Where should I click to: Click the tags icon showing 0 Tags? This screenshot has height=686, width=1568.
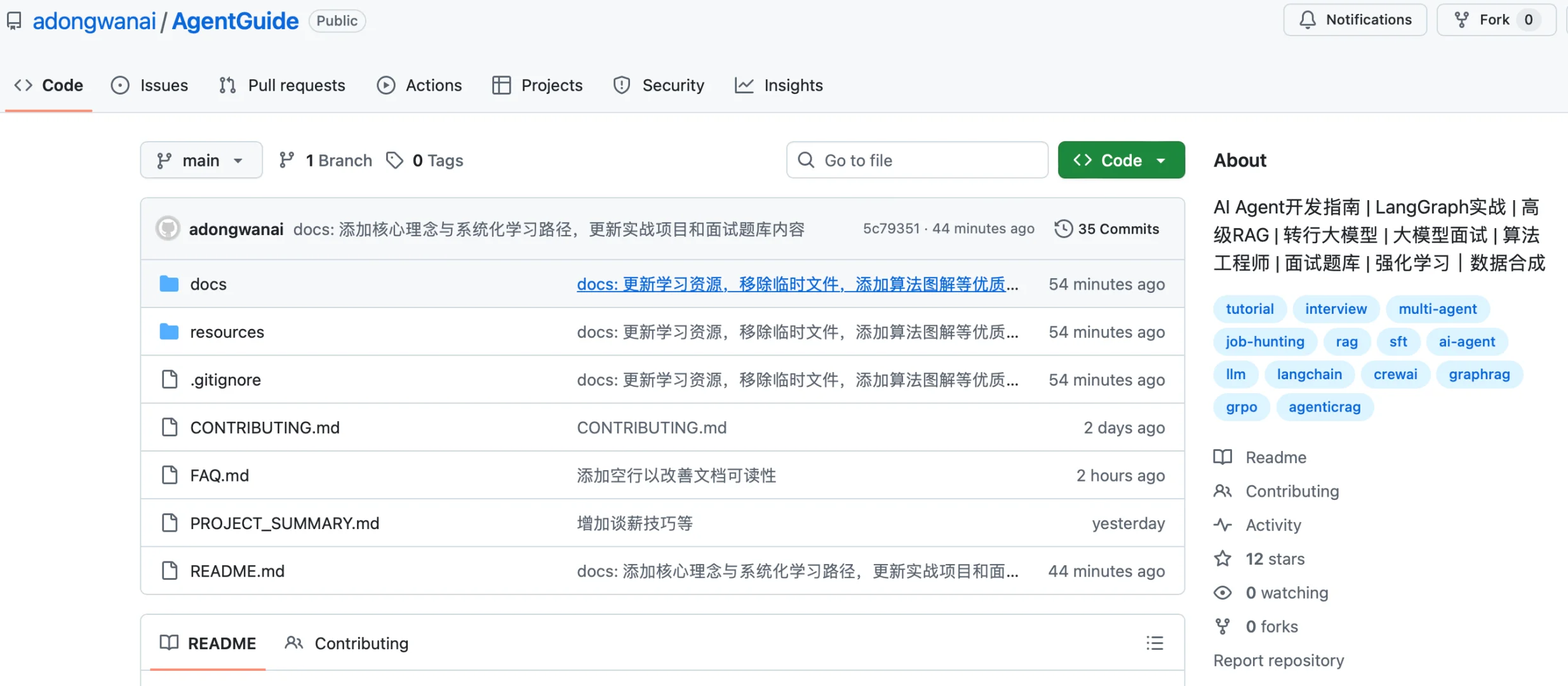click(x=394, y=160)
